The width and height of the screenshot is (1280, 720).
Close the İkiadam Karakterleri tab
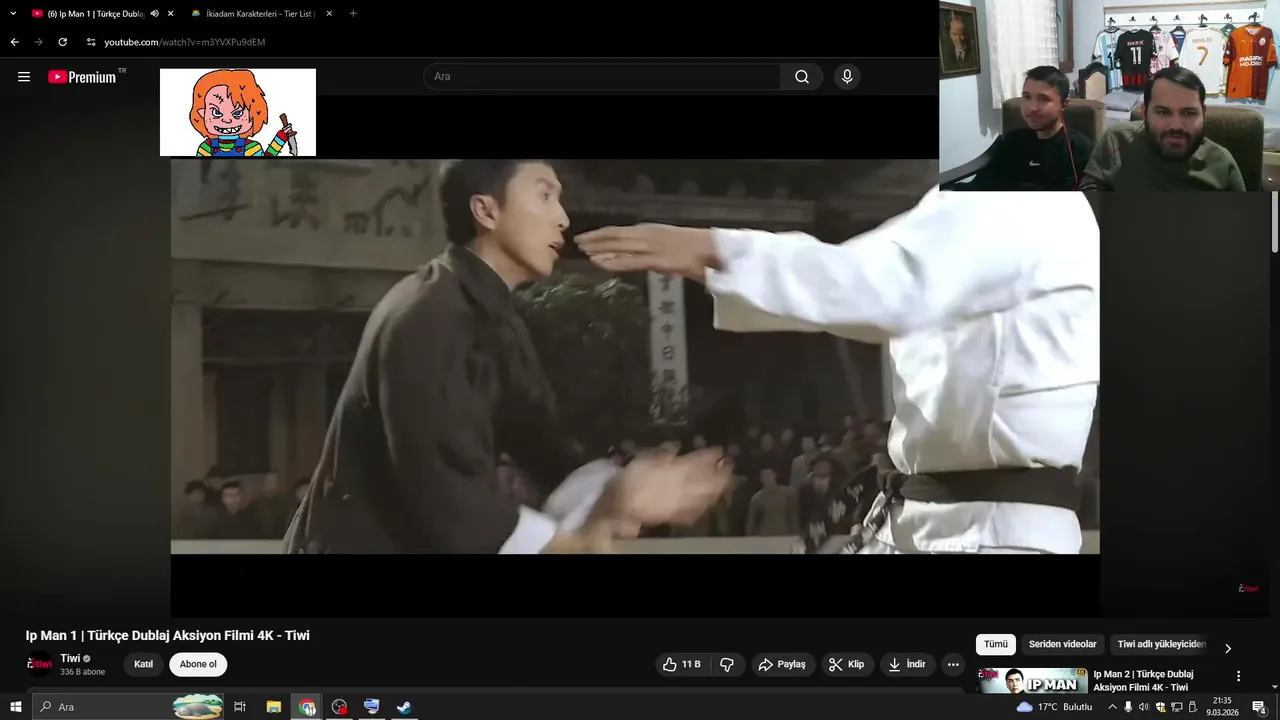[x=329, y=14]
